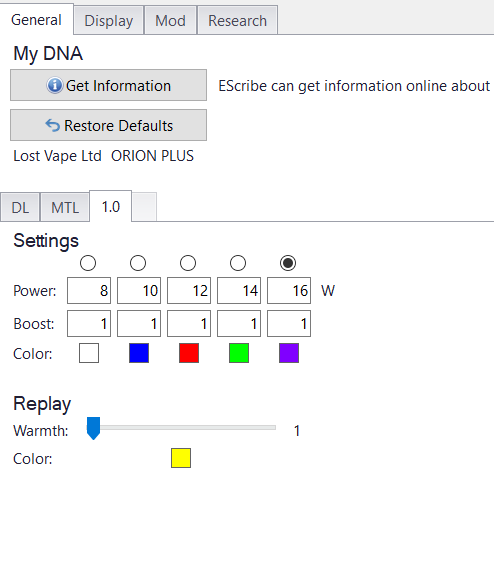Click the Replay Warmth slider handle
The width and height of the screenshot is (494, 585).
[x=93, y=428]
